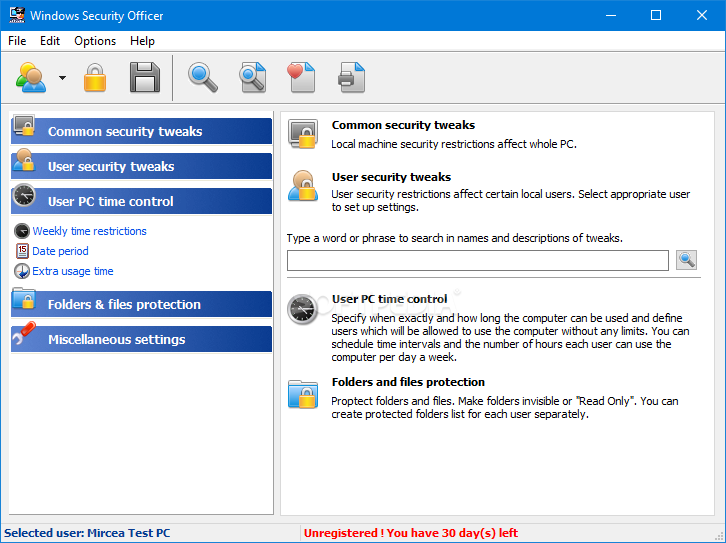Expand Miscellaneous settings sidebar section
The width and height of the screenshot is (726, 543).
142,339
